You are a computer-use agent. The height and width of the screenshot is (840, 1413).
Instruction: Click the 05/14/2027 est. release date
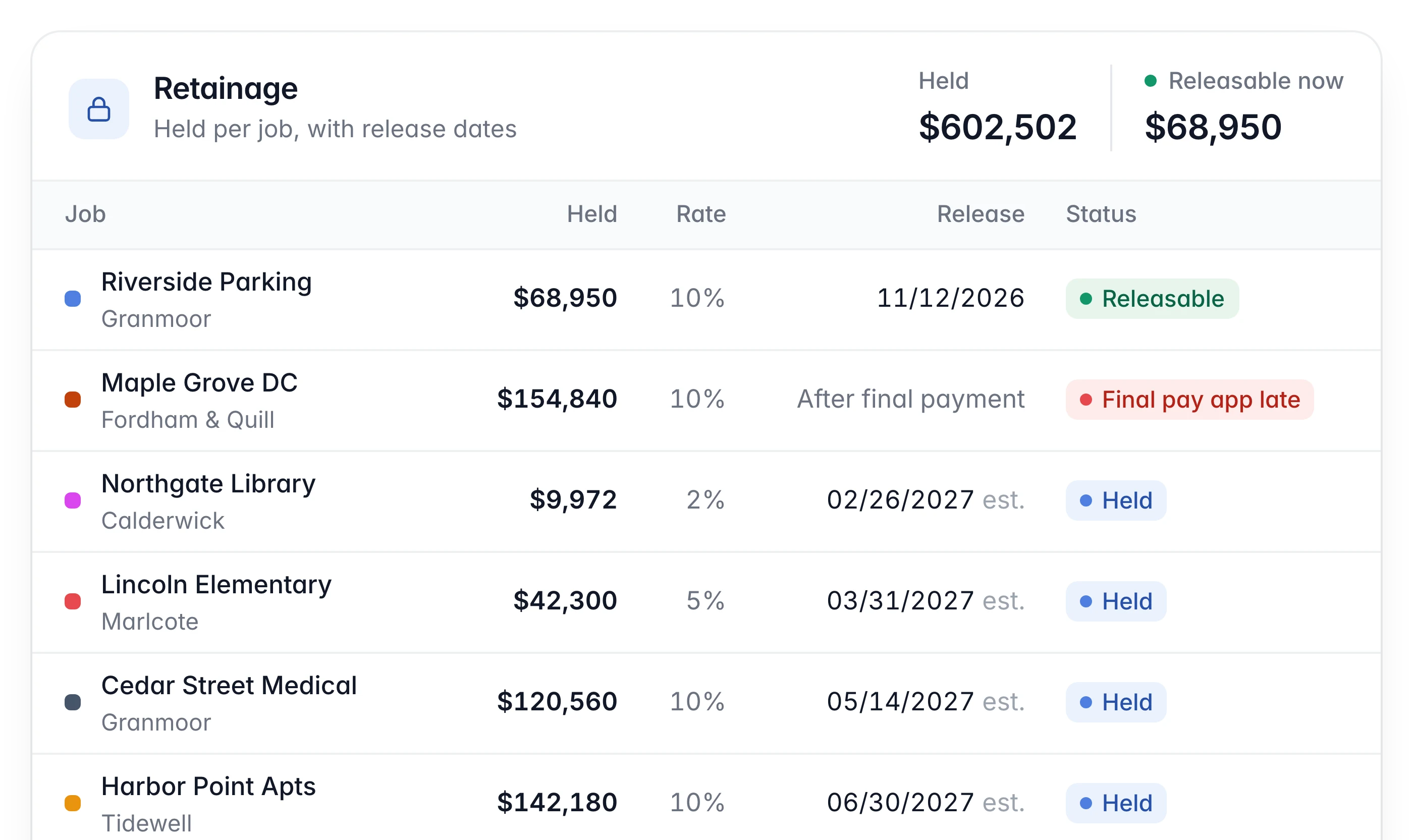tap(926, 701)
